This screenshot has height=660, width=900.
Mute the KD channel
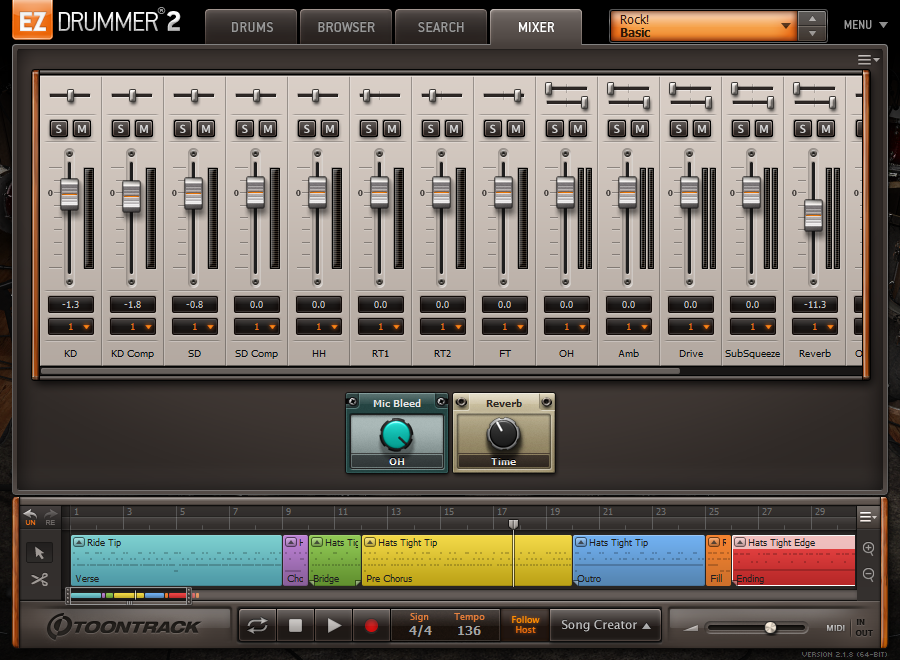click(82, 129)
